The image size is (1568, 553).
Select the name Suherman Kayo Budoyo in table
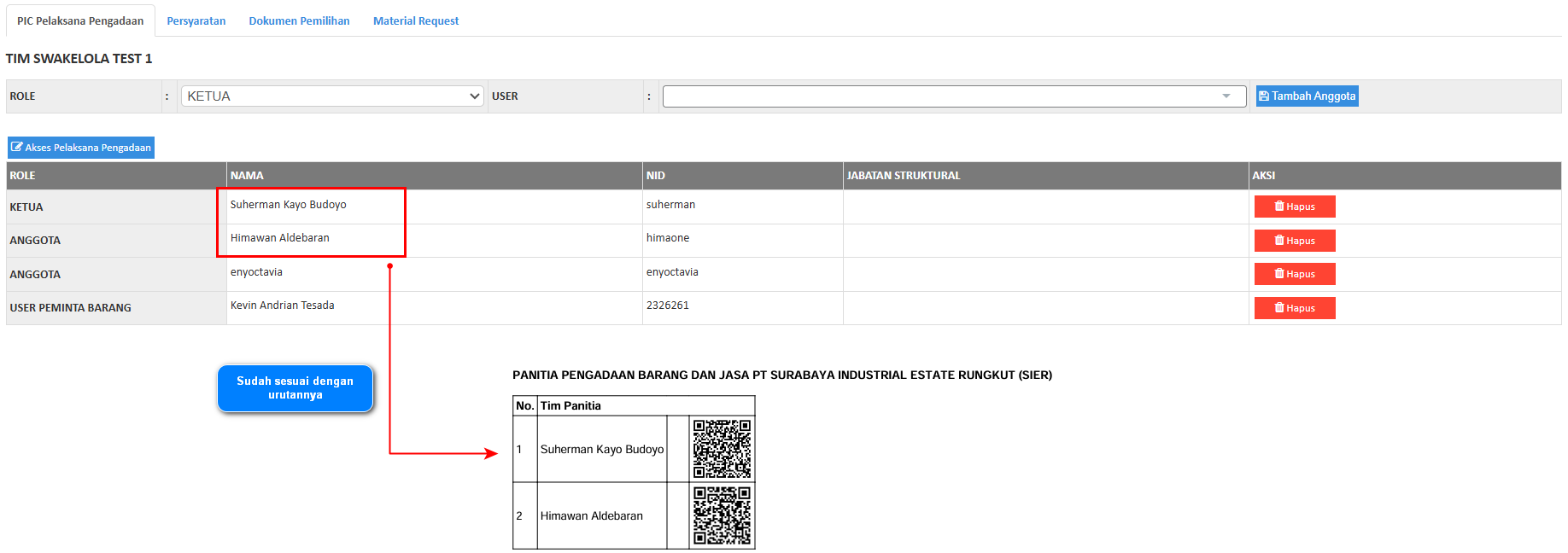(288, 205)
